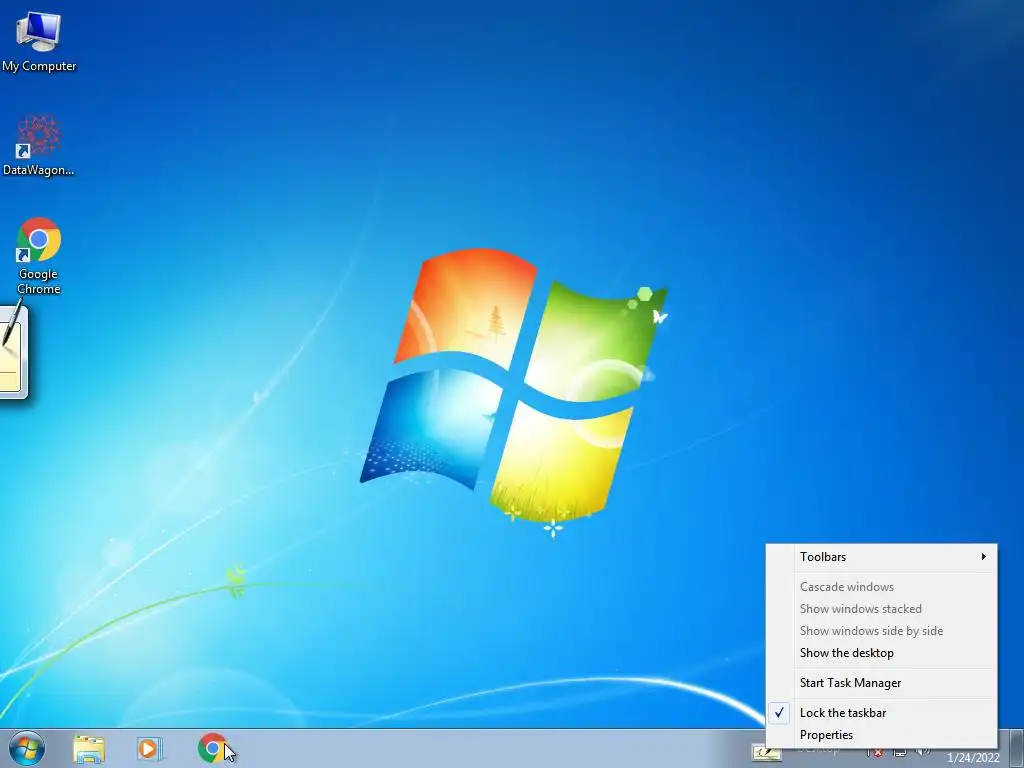Launch Windows Media Player from taskbar

(149, 748)
